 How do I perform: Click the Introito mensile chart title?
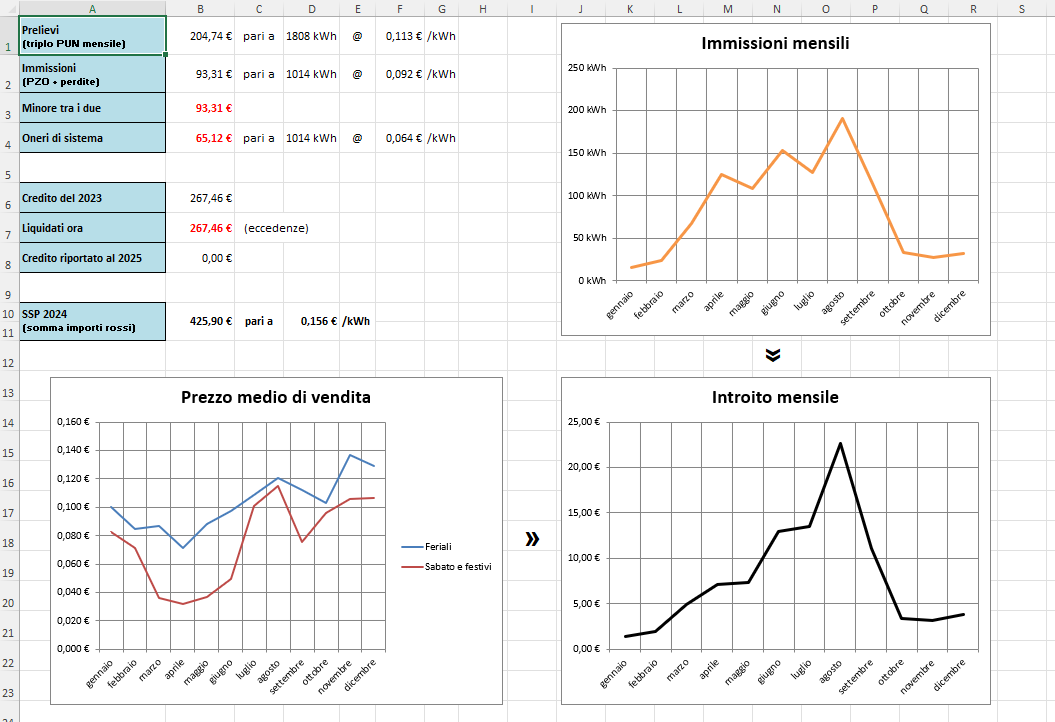775,397
